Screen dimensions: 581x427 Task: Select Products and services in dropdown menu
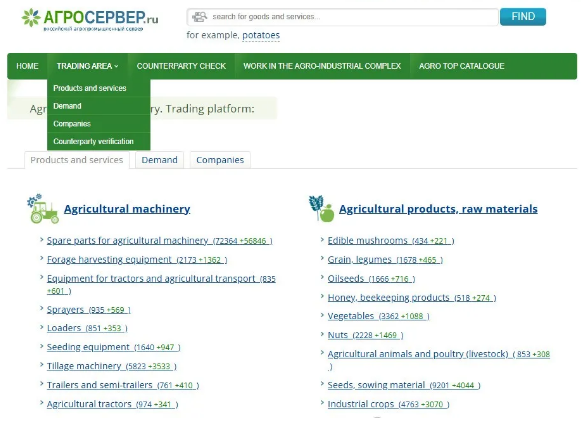pos(99,88)
